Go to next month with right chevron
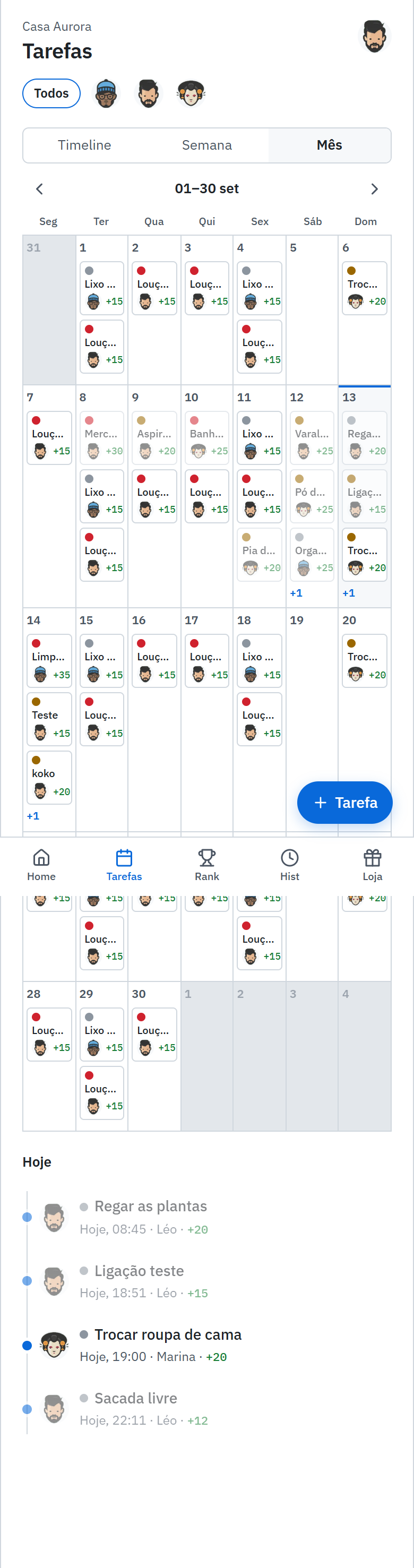 point(374,188)
